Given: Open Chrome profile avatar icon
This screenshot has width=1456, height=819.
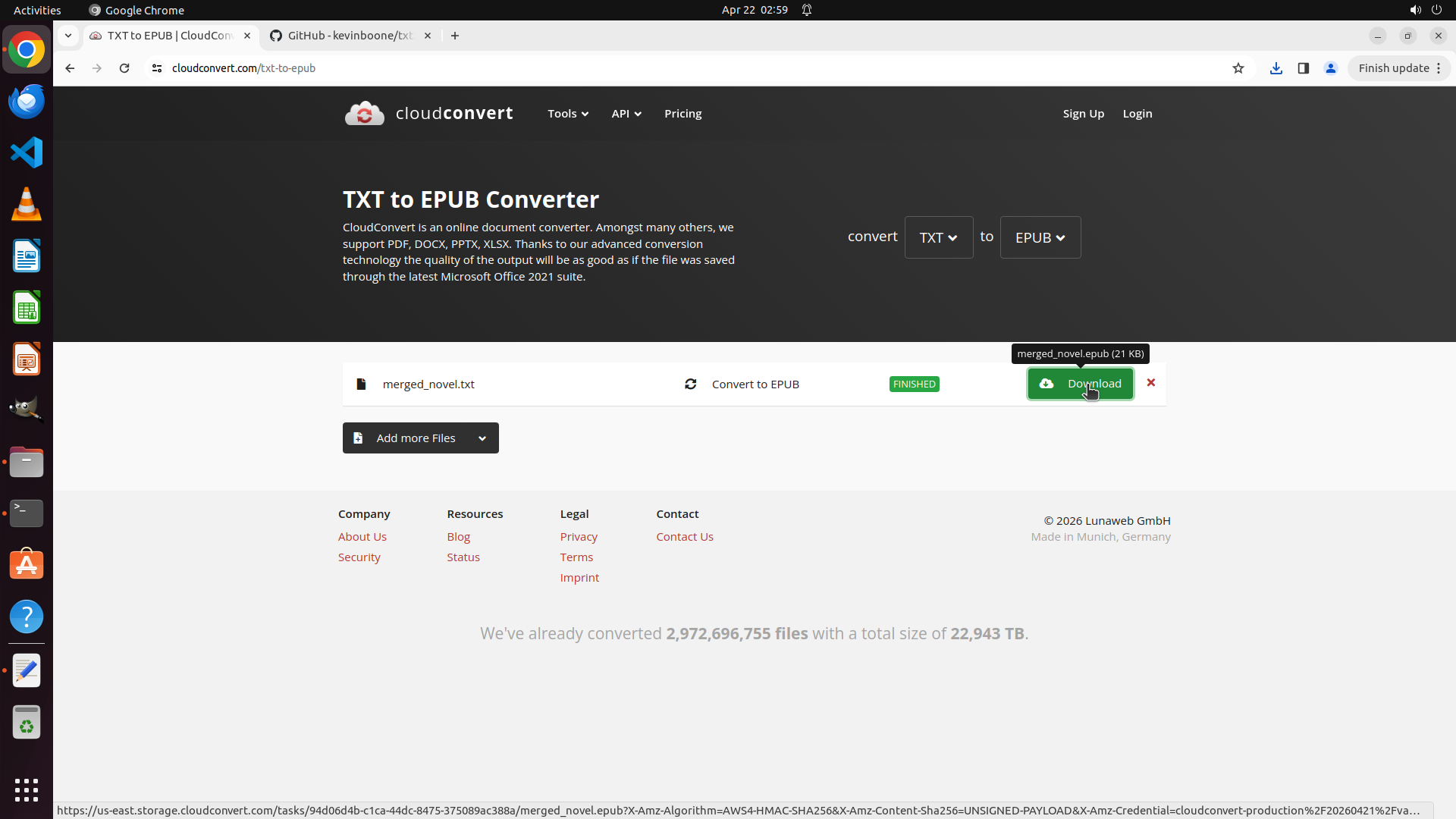Looking at the screenshot, I should 1331,68.
